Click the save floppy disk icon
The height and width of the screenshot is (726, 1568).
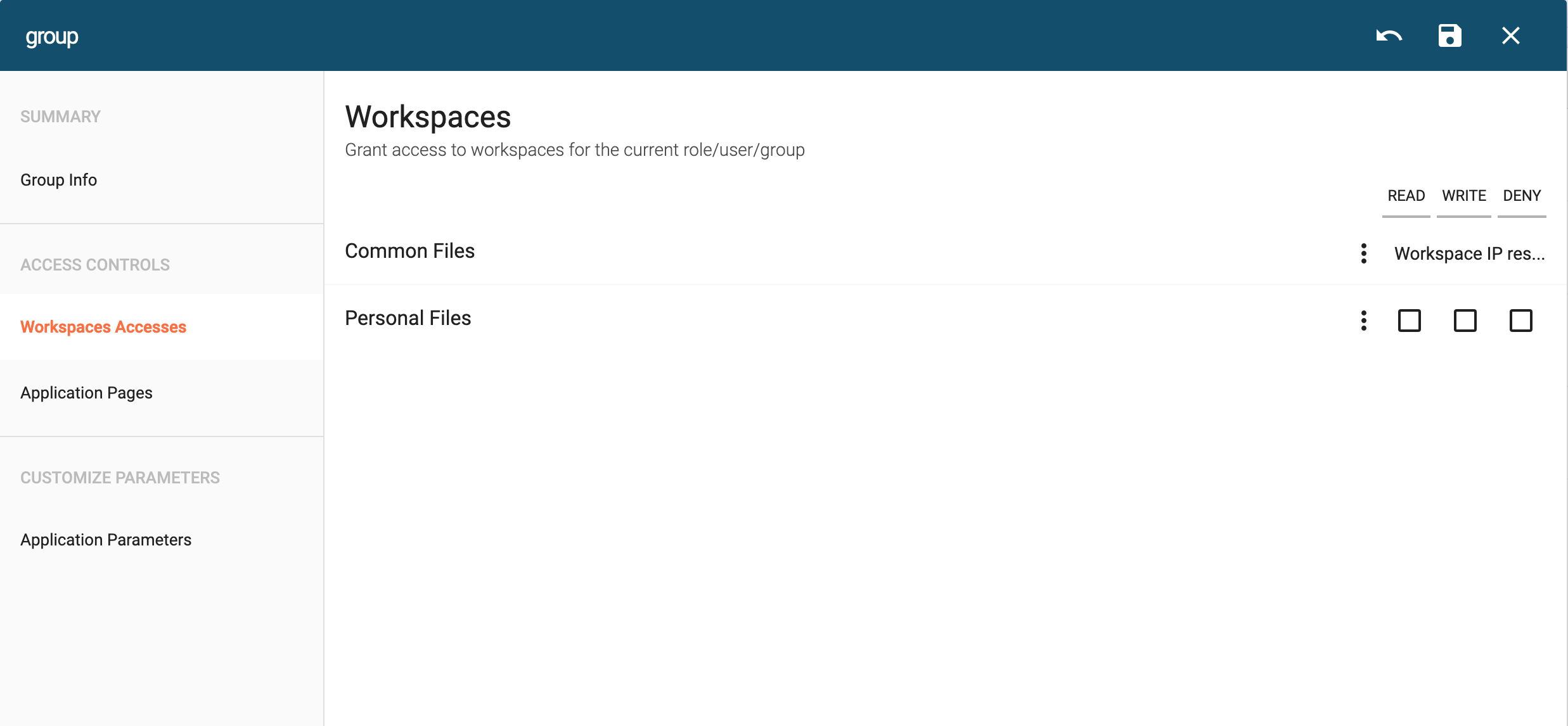[x=1449, y=36]
